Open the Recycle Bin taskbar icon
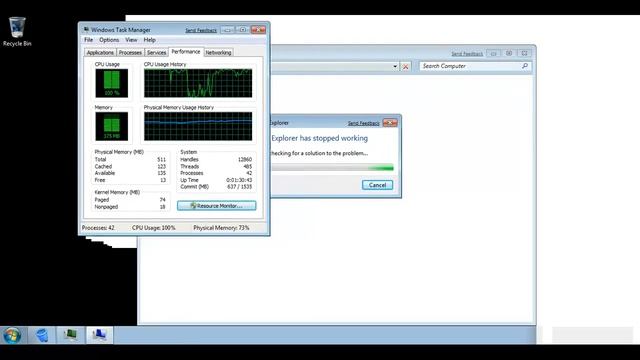Viewport: 640px width, 360px height. click(42, 335)
